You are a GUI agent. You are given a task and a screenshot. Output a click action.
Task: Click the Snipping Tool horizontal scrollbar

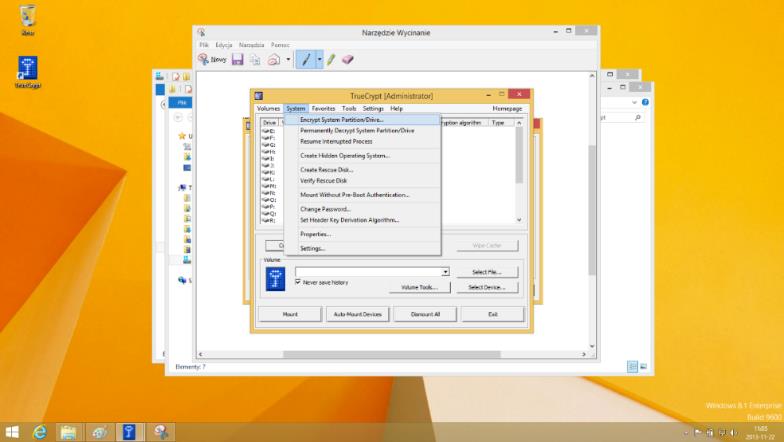[x=392, y=354]
